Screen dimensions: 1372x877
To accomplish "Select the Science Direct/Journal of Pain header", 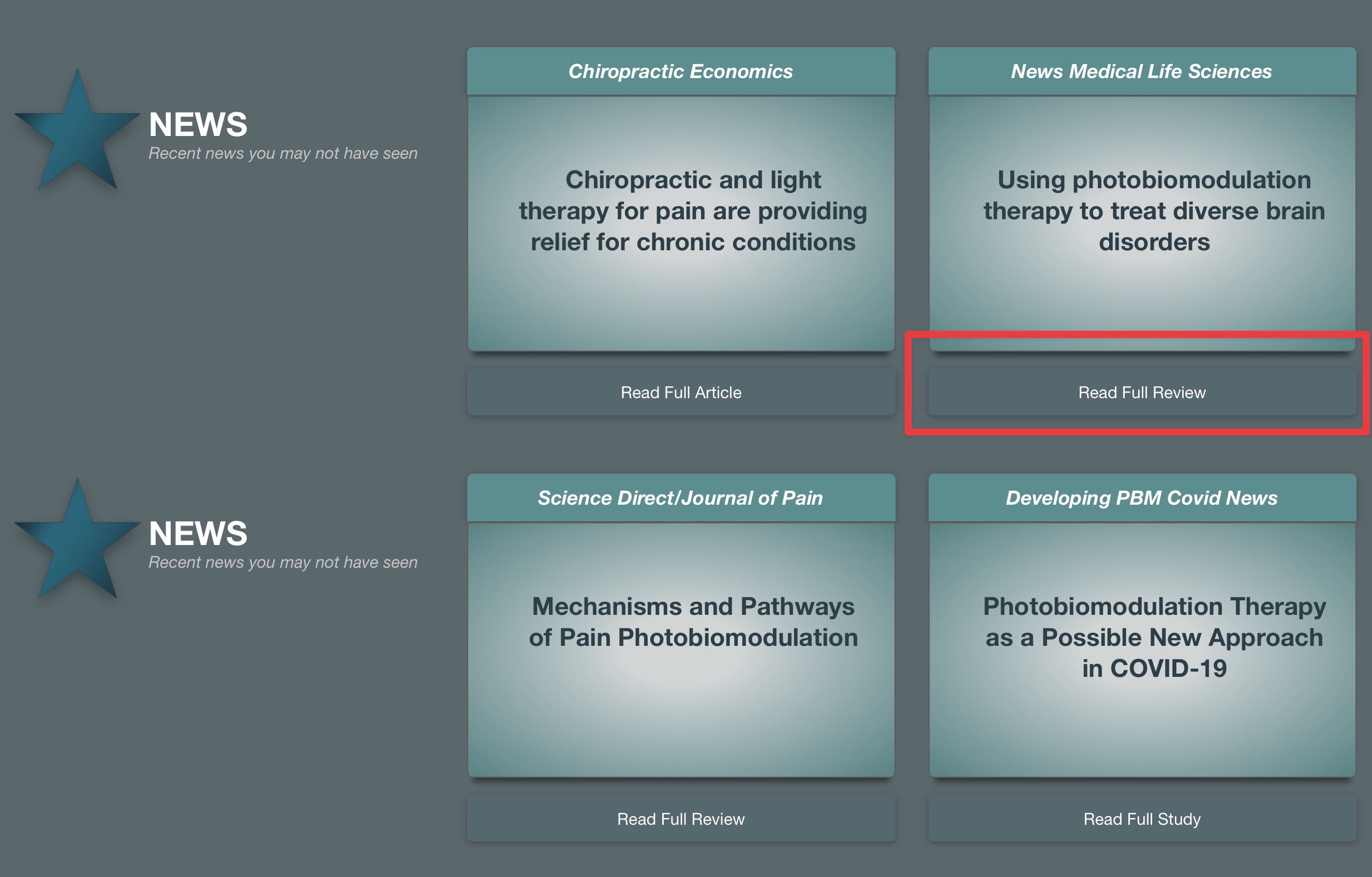I will pyautogui.click(x=680, y=498).
